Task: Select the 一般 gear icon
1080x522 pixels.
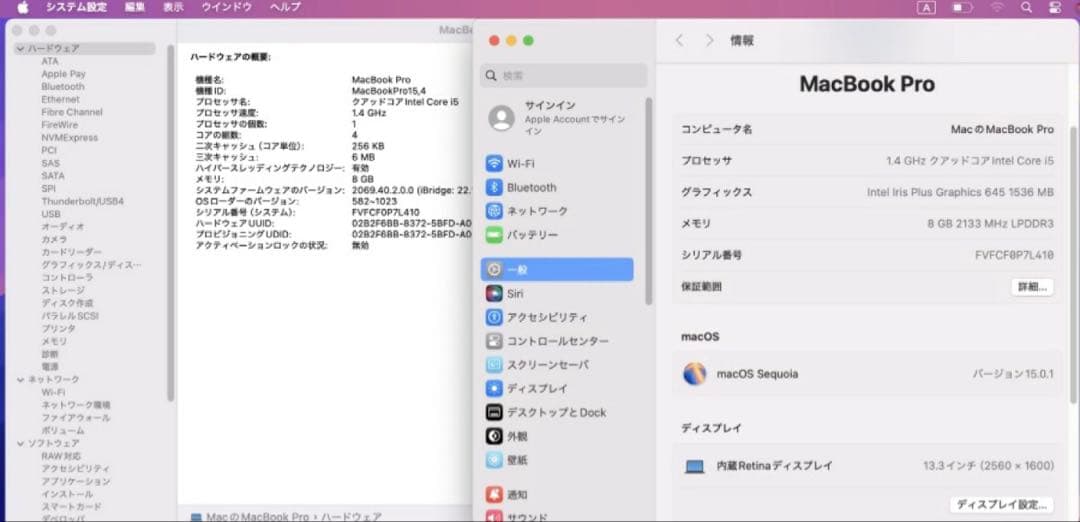Action: [x=494, y=270]
